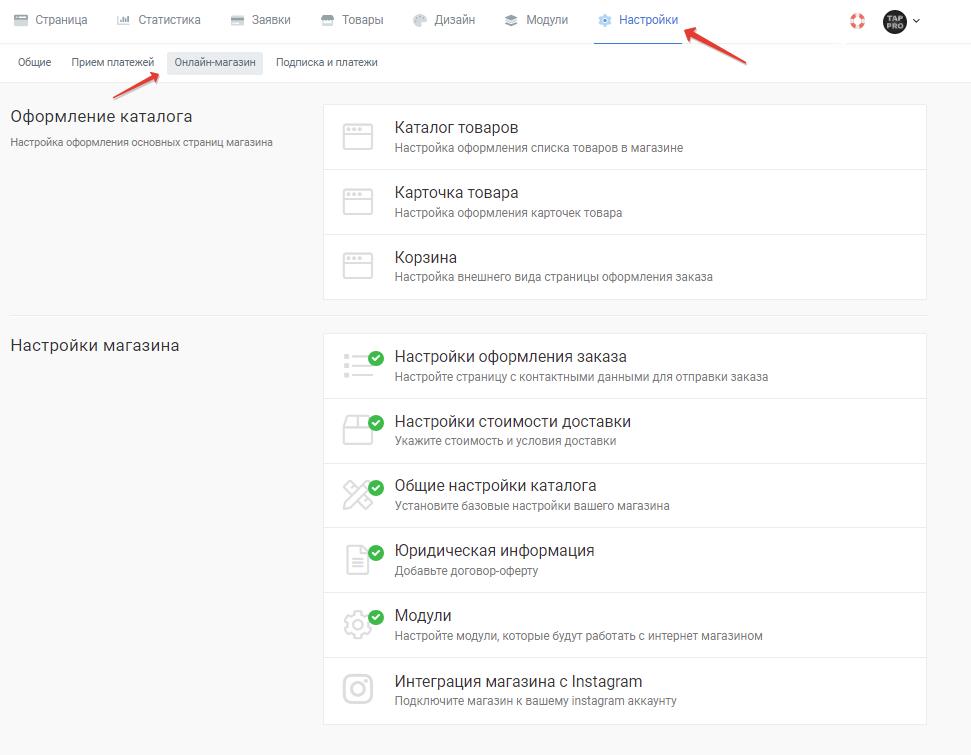Open the TAP PRO profile avatar
The height and width of the screenshot is (755, 971).
894,22
